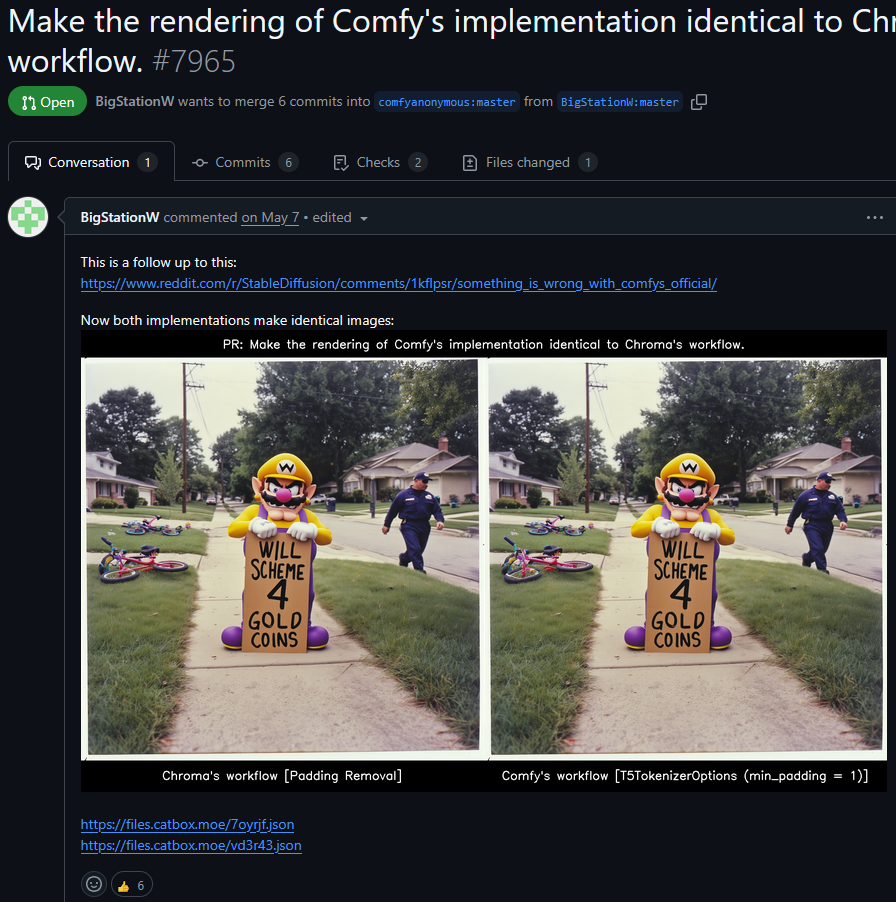
Task: Click BigStationW name beside the Open badge
Action: click(x=135, y=101)
